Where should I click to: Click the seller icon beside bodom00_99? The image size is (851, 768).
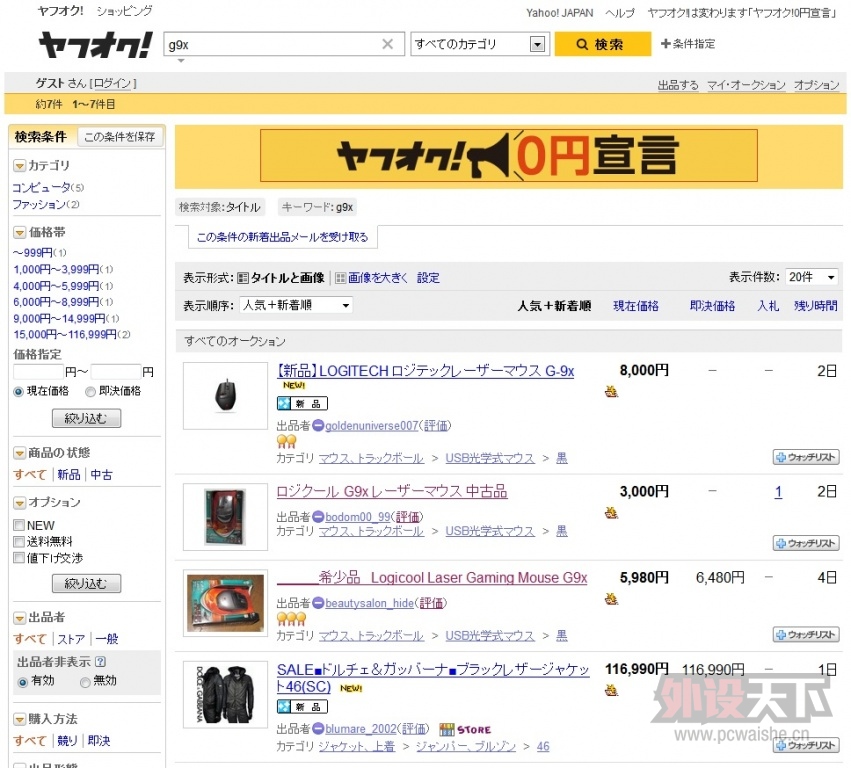pyautogui.click(x=319, y=517)
